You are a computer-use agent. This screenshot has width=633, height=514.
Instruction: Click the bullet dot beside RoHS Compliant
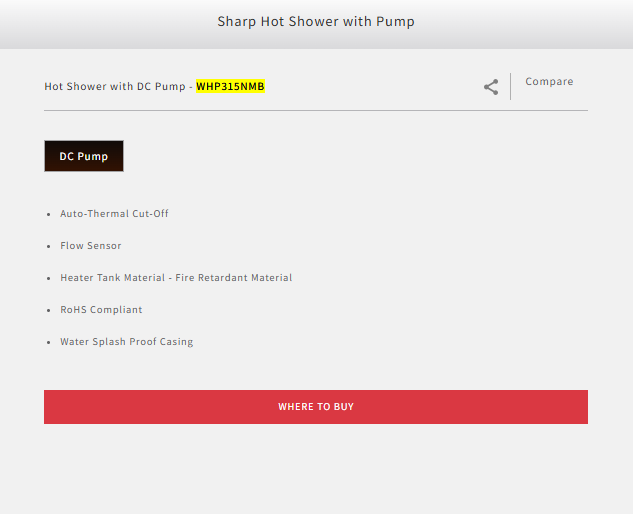[48, 311]
